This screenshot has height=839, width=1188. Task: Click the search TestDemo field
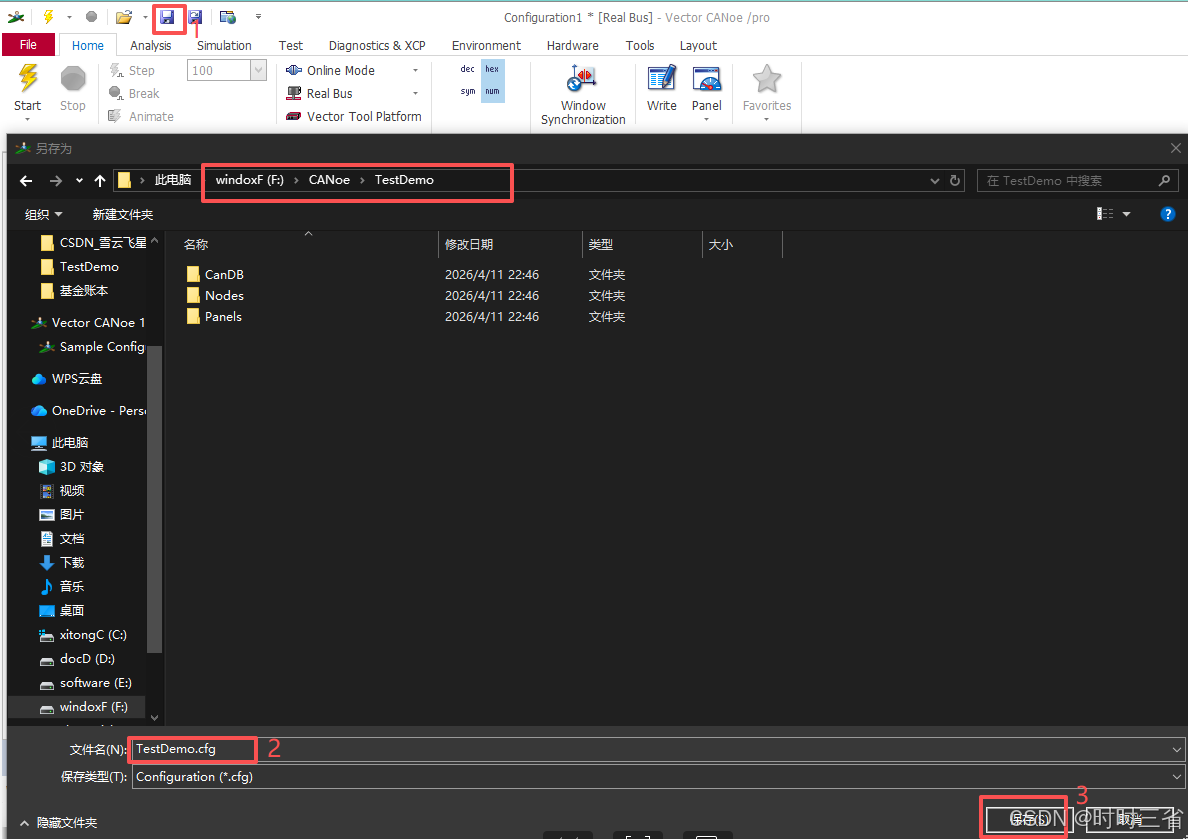click(x=1078, y=180)
